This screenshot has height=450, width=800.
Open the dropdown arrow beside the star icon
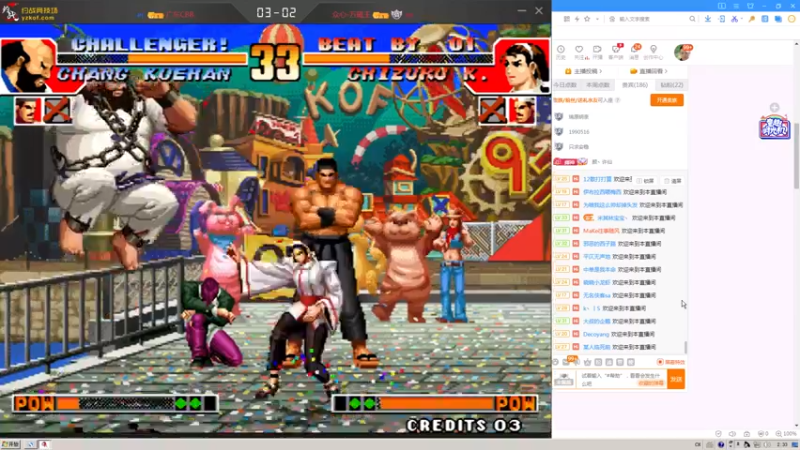click(x=597, y=19)
